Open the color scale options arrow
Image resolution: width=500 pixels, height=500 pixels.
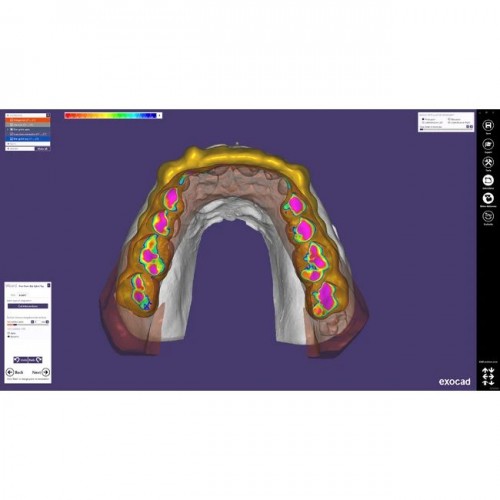pos(159,115)
